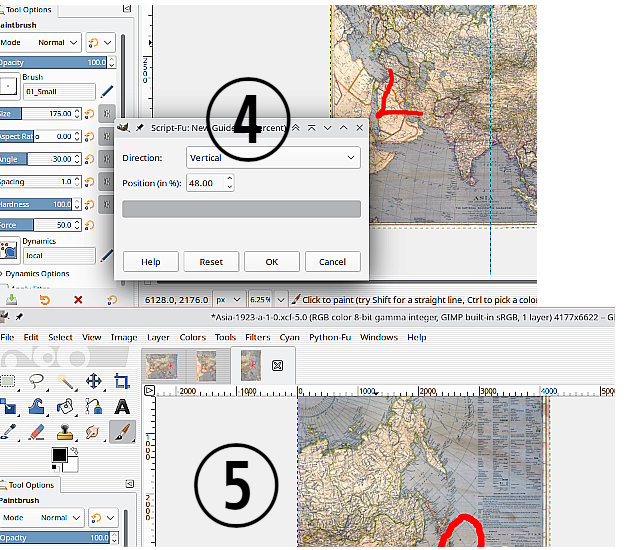Choose the Eraser tool
Viewport: 626px width, 550px height.
point(37,432)
